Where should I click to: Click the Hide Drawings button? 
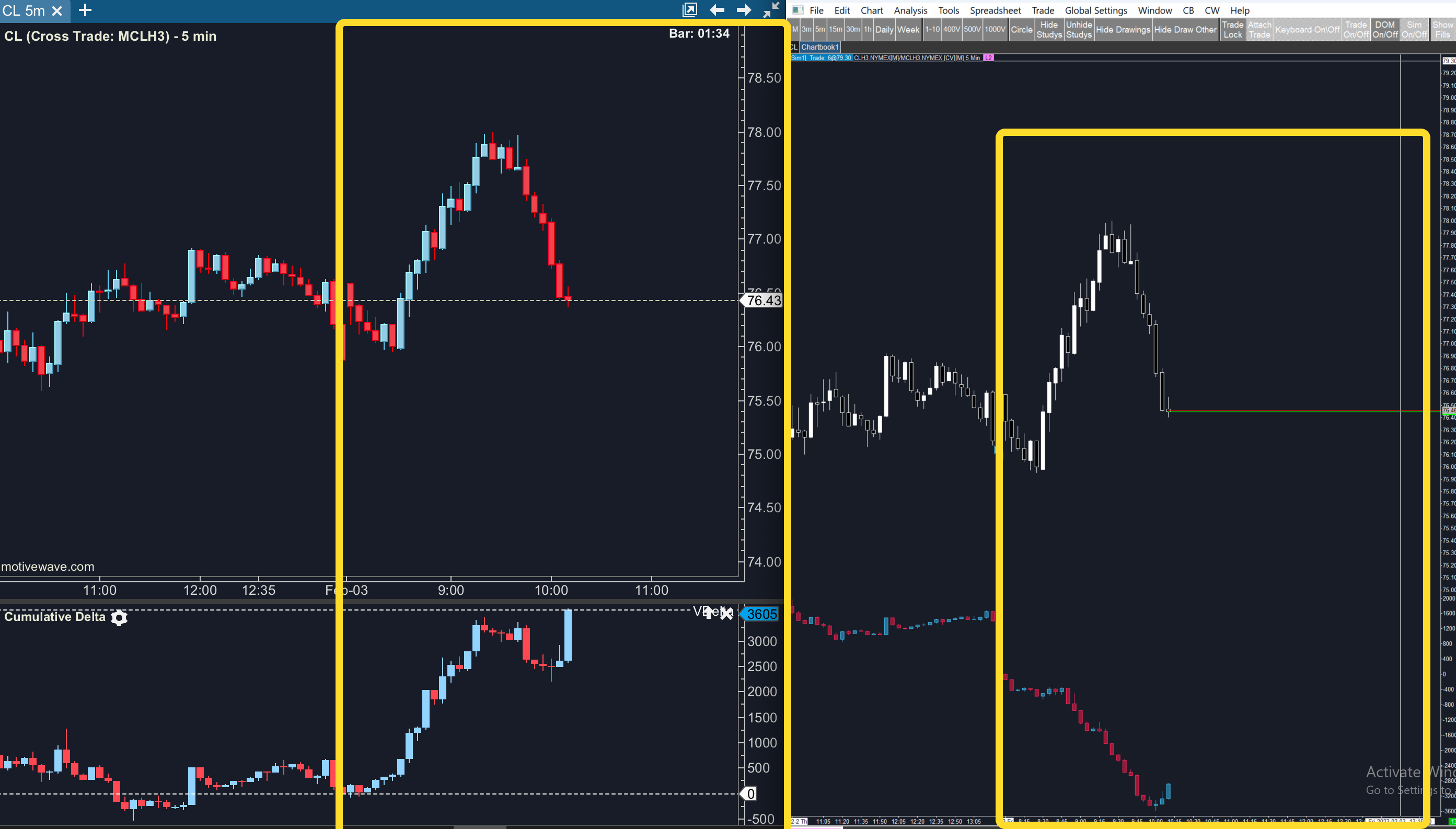point(1123,30)
